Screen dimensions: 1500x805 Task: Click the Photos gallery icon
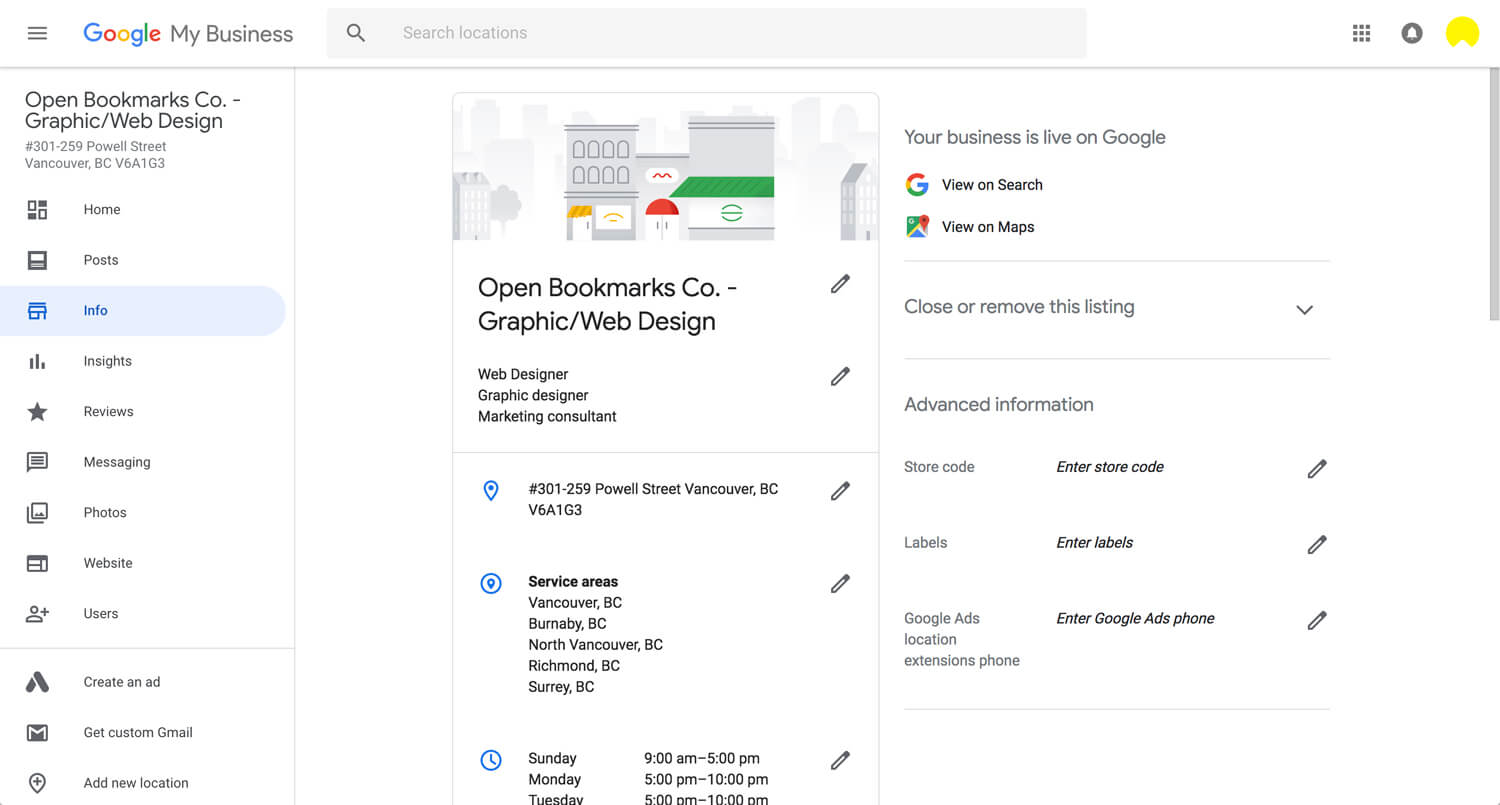tap(37, 512)
